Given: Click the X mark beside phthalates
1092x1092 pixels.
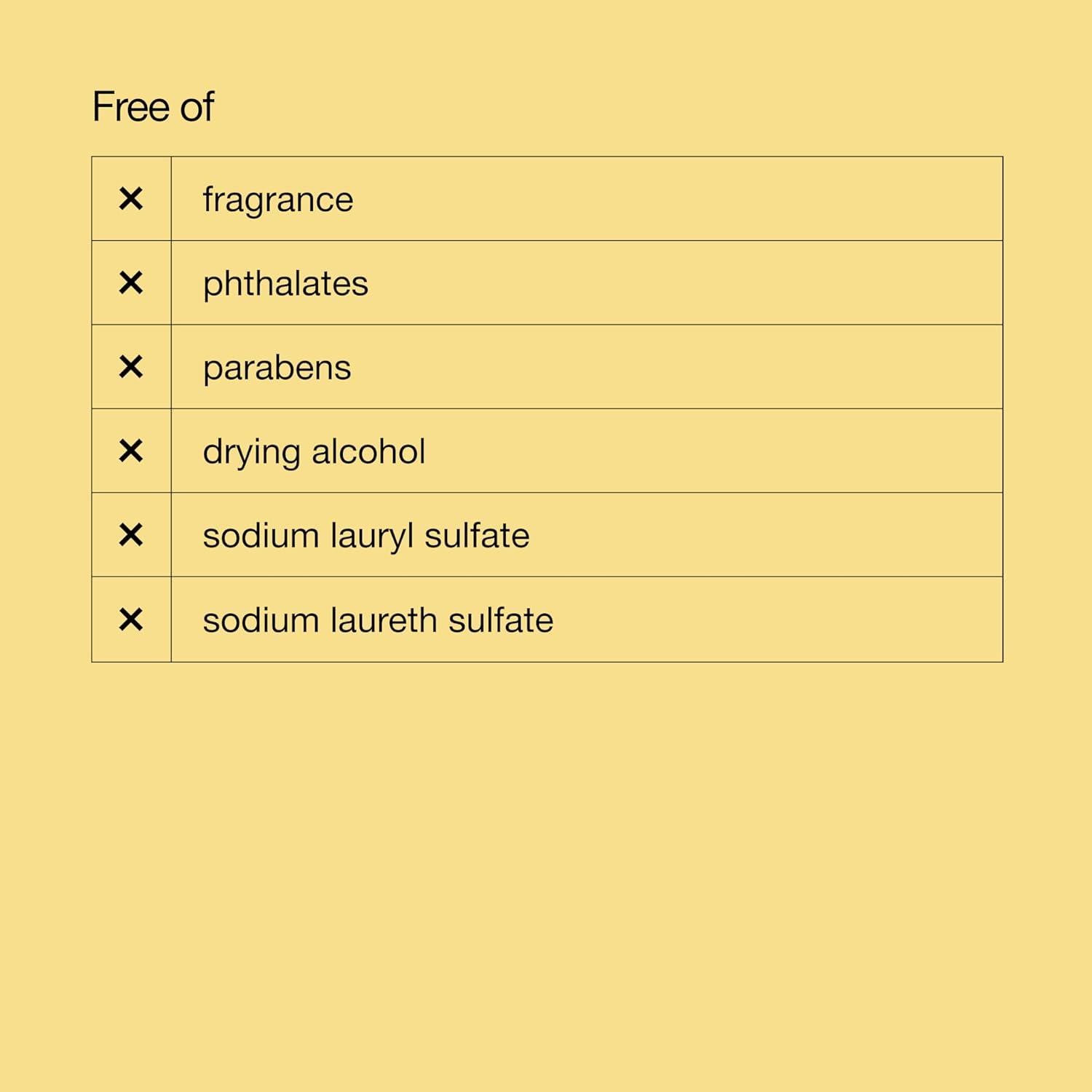Looking at the screenshot, I should coord(131,282).
